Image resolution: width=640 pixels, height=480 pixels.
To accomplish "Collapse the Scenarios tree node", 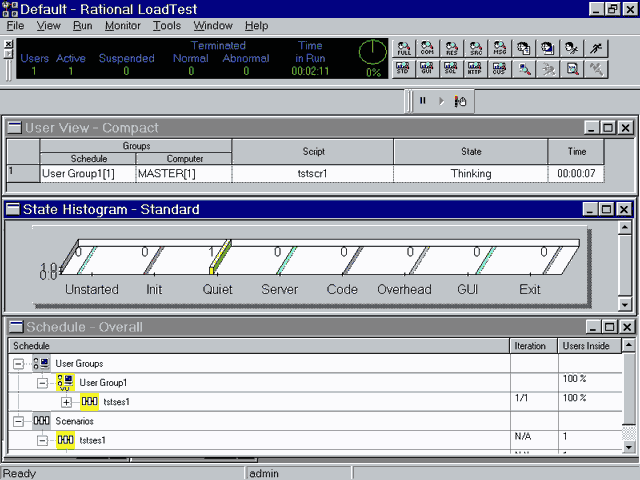I will pyautogui.click(x=18, y=421).
